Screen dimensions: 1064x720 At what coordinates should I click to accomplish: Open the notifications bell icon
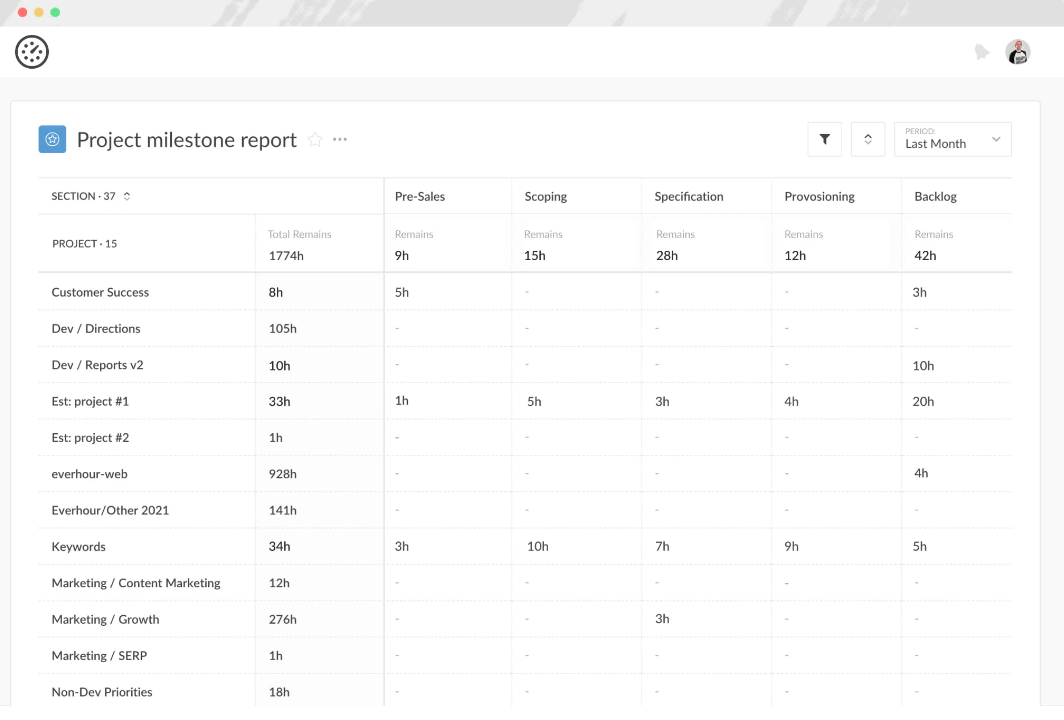(981, 52)
